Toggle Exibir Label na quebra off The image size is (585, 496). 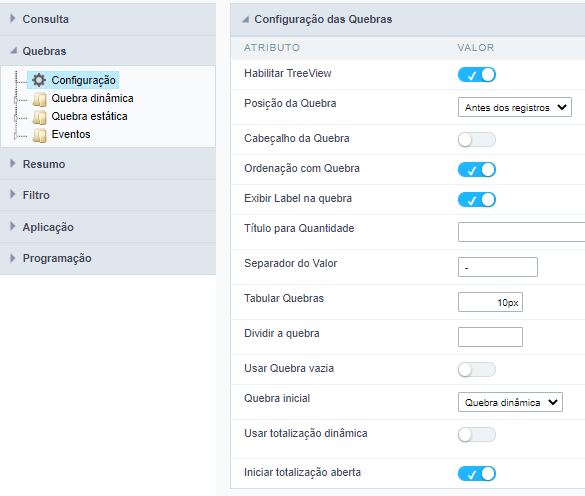tap(476, 199)
